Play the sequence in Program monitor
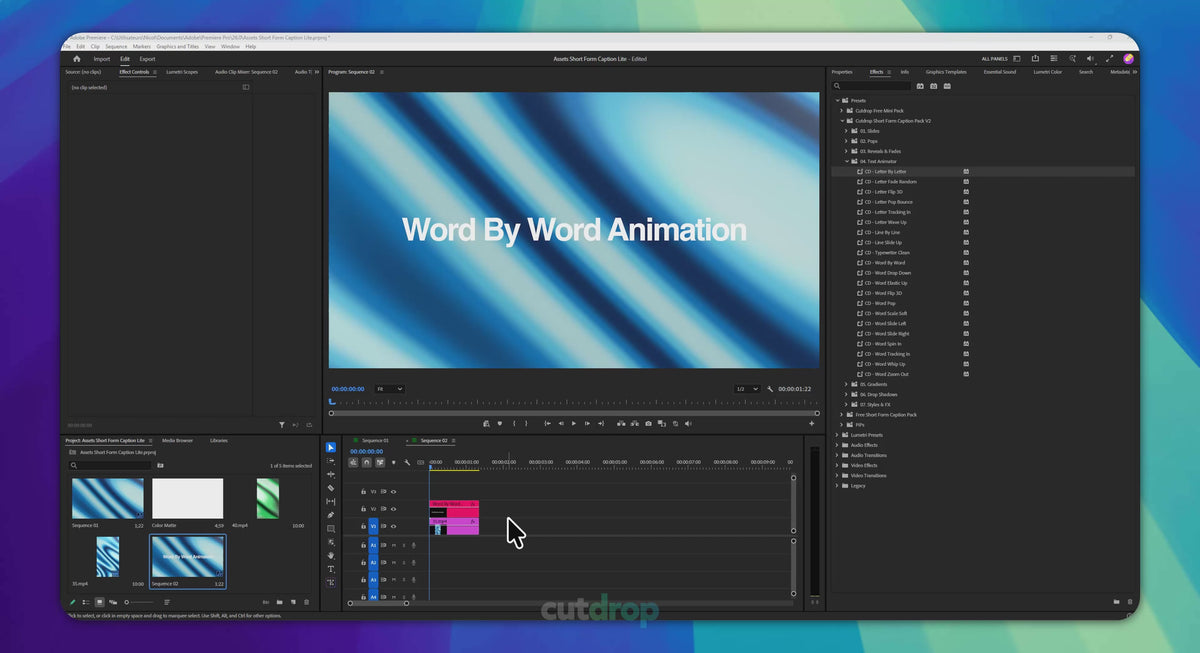Viewport: 1200px width, 653px height. point(574,423)
